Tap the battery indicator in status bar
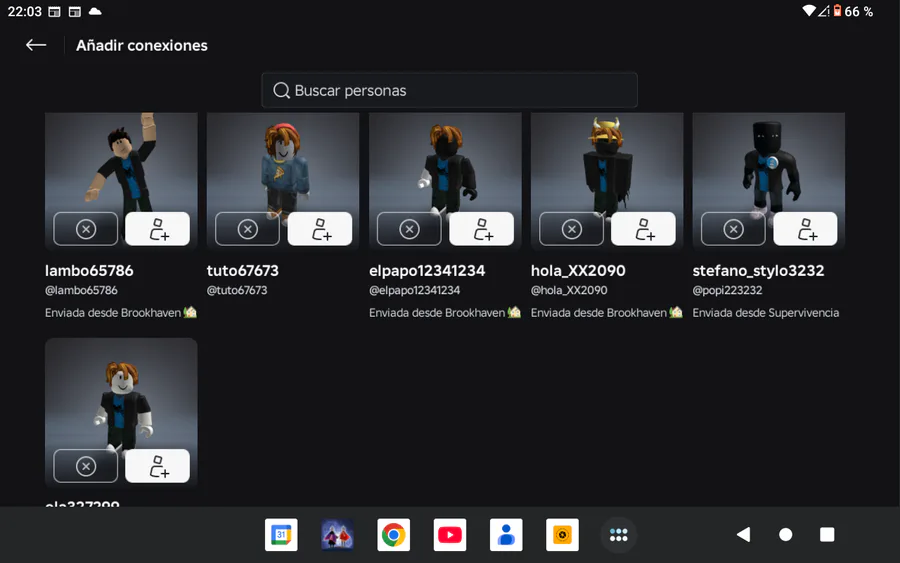Image resolution: width=900 pixels, height=563 pixels. (x=837, y=11)
